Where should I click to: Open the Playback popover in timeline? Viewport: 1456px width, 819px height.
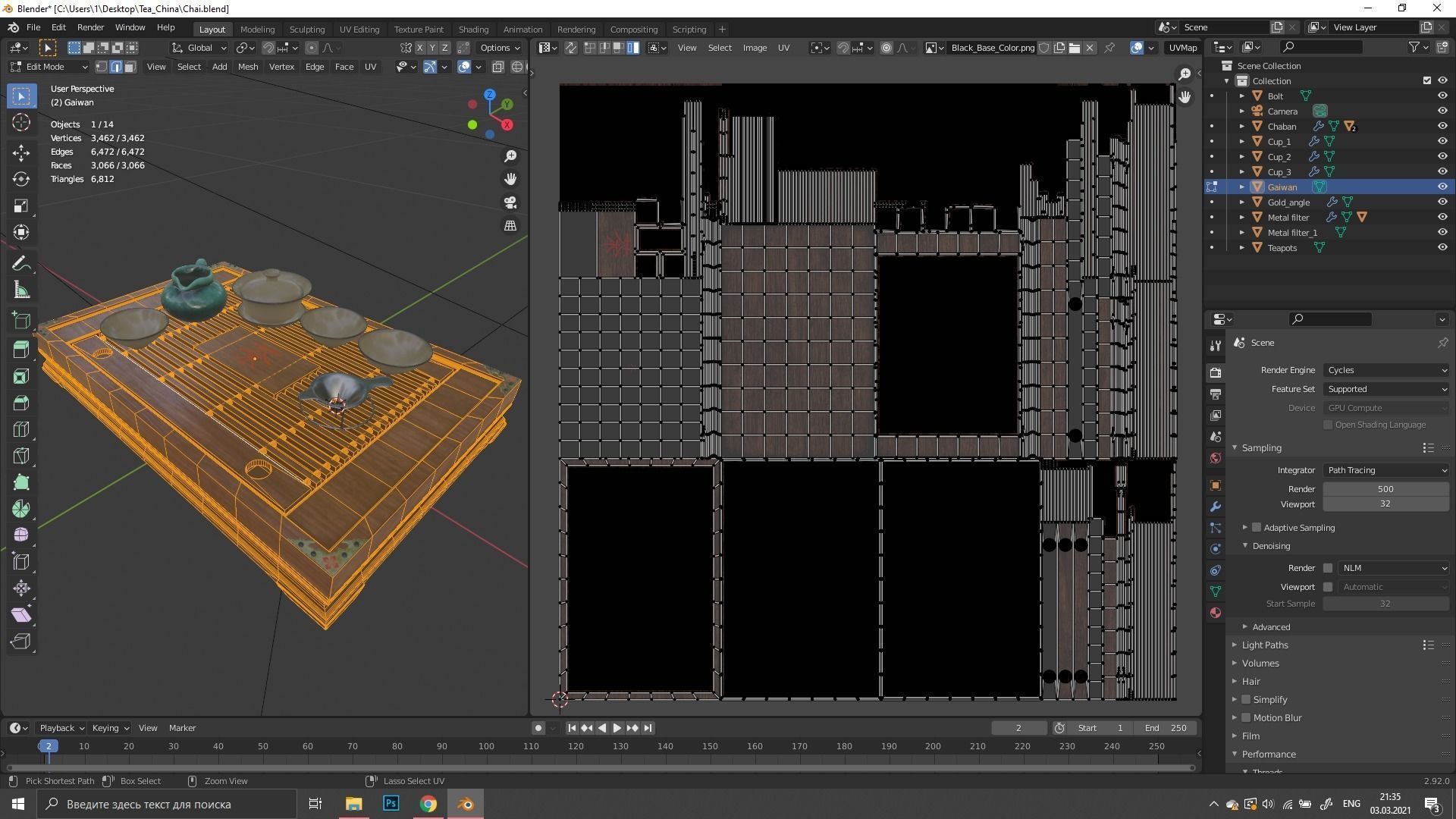61,728
